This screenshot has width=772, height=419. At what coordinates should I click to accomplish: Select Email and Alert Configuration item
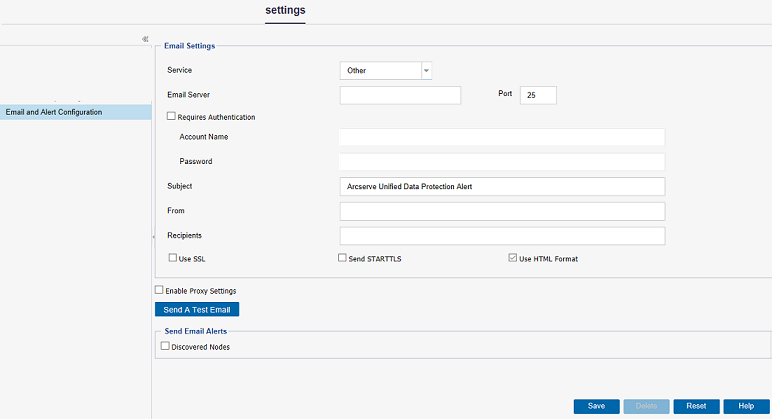click(x=75, y=112)
